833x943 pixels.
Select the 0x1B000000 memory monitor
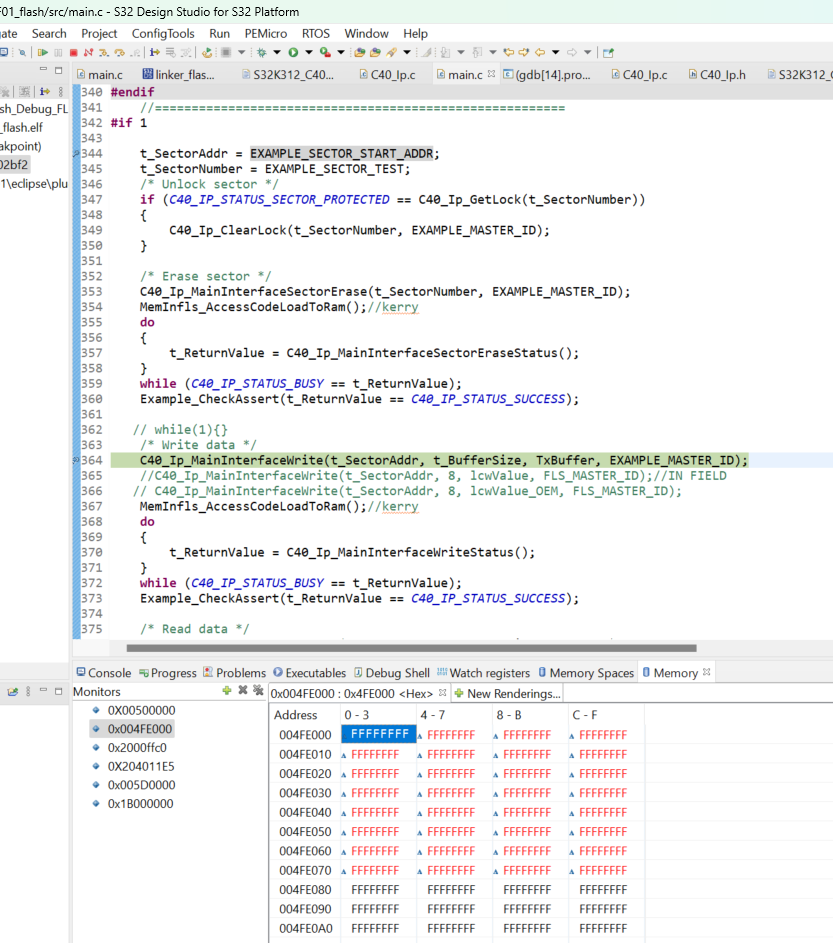pyautogui.click(x=140, y=803)
